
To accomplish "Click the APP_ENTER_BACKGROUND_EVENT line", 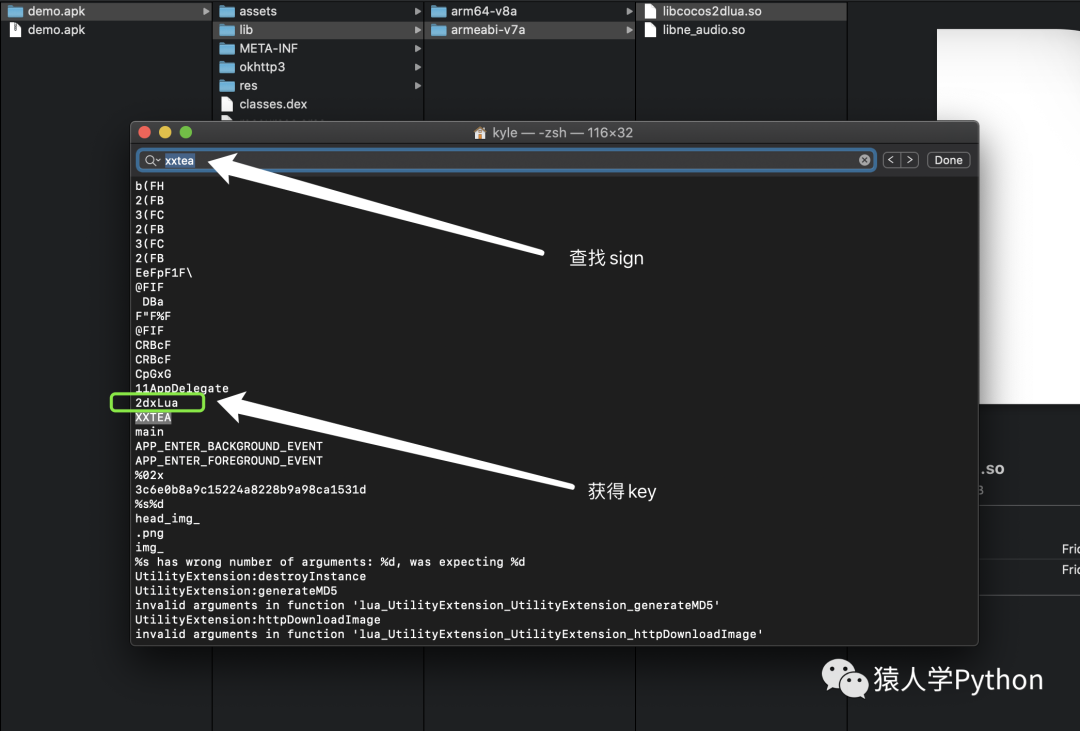I will click(x=229, y=446).
